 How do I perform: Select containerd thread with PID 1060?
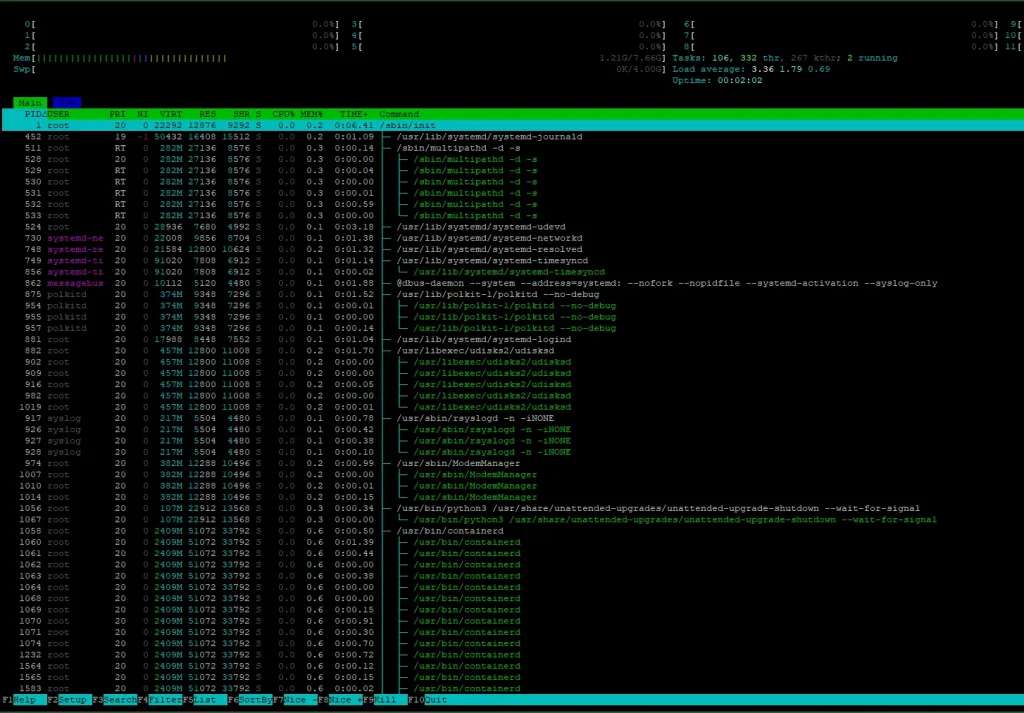512,543
